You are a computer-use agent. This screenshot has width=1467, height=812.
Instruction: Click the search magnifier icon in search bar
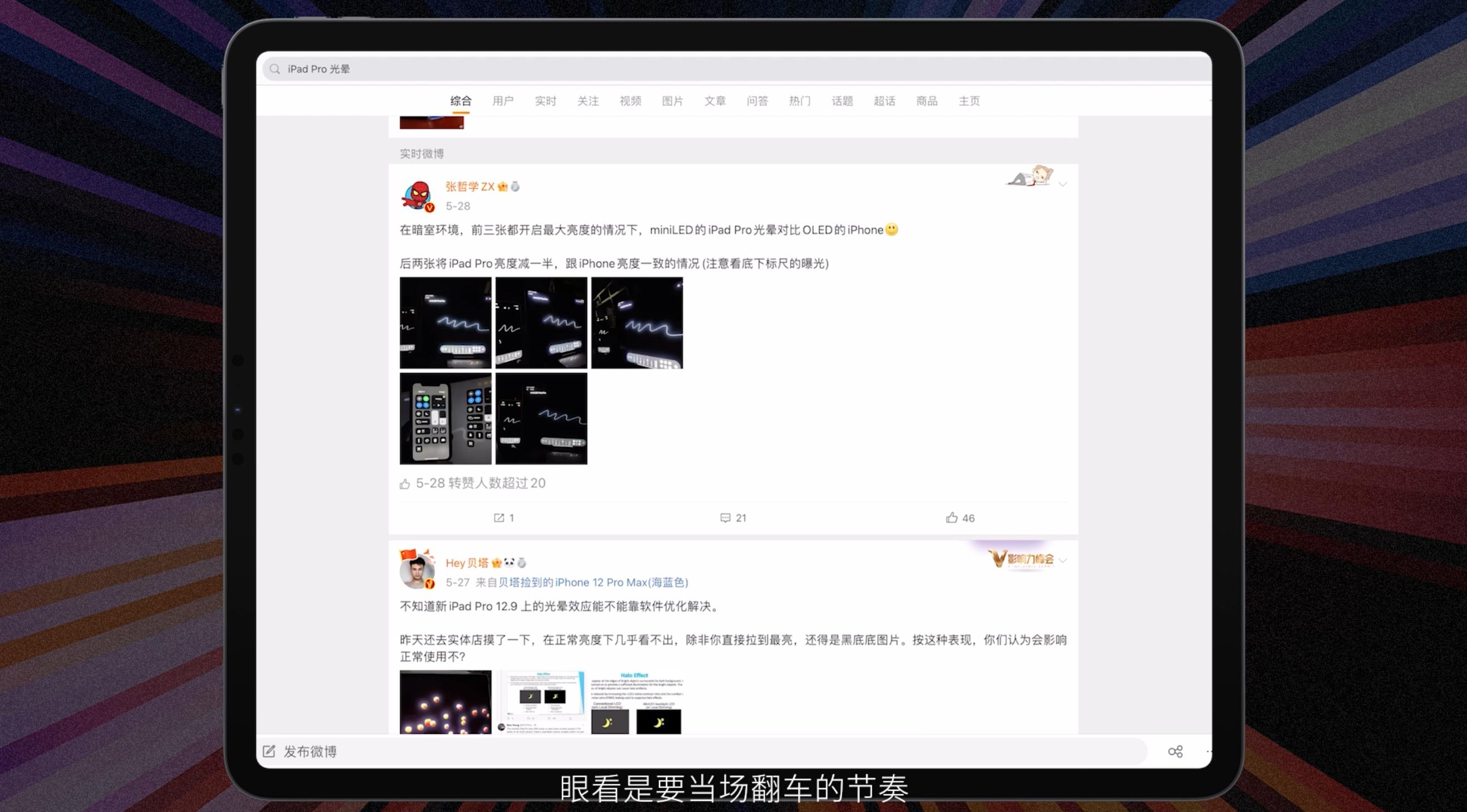tap(275, 69)
